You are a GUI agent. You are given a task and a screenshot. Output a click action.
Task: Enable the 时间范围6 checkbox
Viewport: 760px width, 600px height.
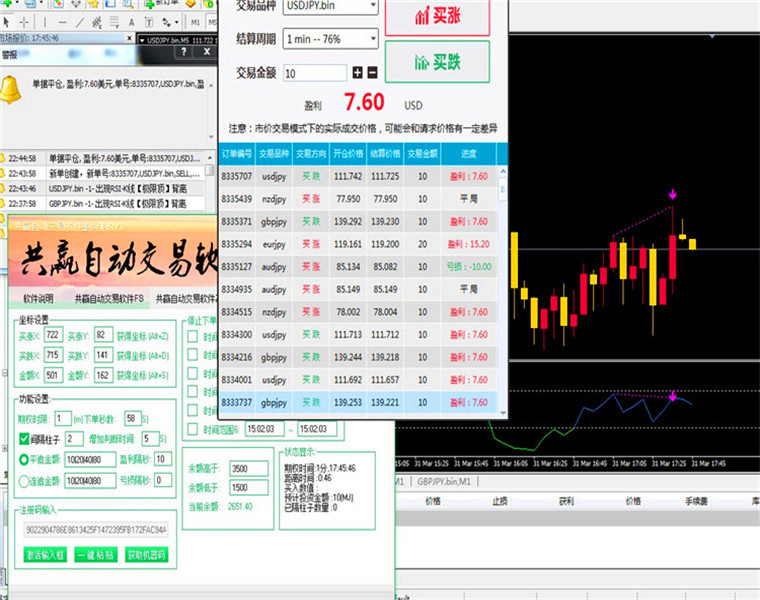pos(192,429)
